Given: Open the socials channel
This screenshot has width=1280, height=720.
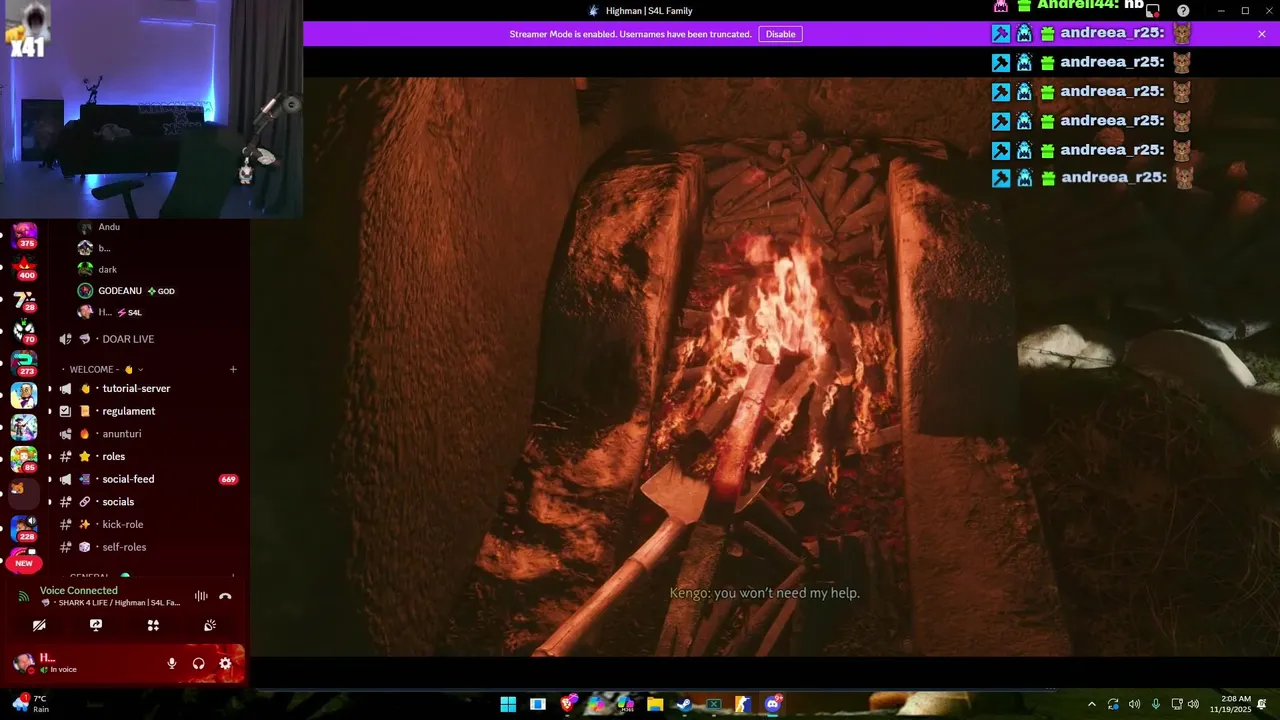Looking at the screenshot, I should (118, 502).
